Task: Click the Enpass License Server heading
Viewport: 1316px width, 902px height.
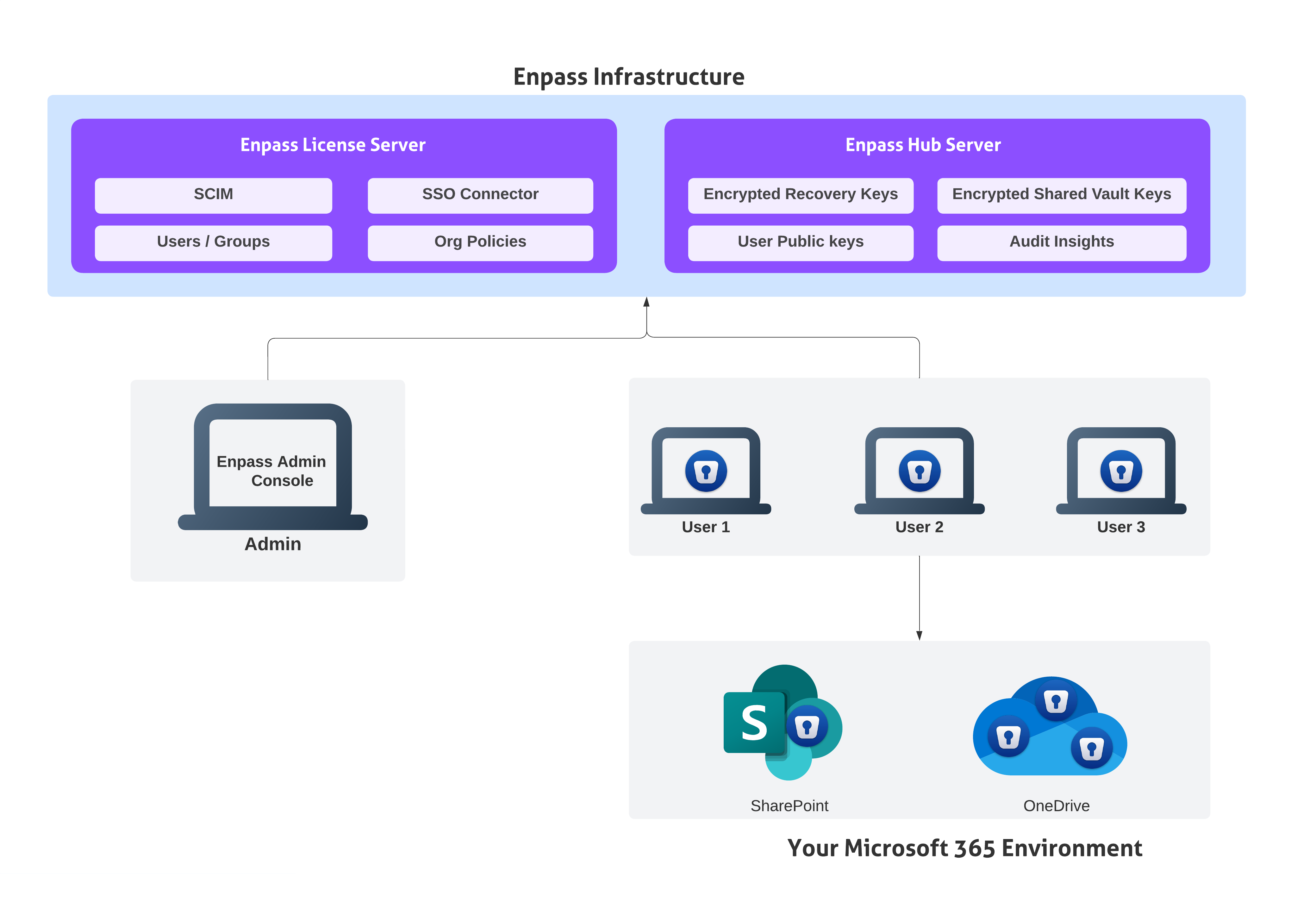Action: pos(333,145)
